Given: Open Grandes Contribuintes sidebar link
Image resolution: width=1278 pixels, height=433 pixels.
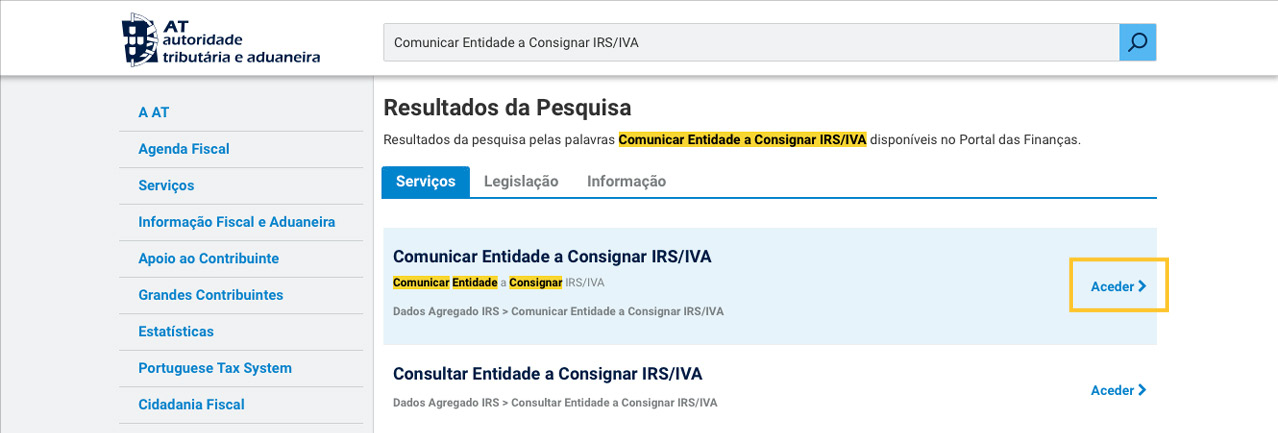Looking at the screenshot, I should point(210,295).
